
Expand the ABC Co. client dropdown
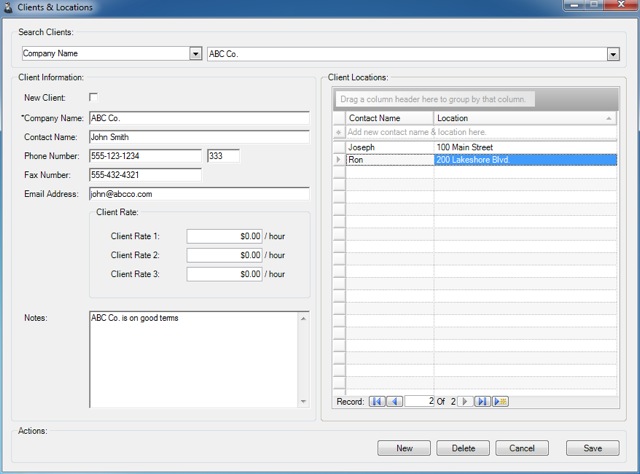612,54
